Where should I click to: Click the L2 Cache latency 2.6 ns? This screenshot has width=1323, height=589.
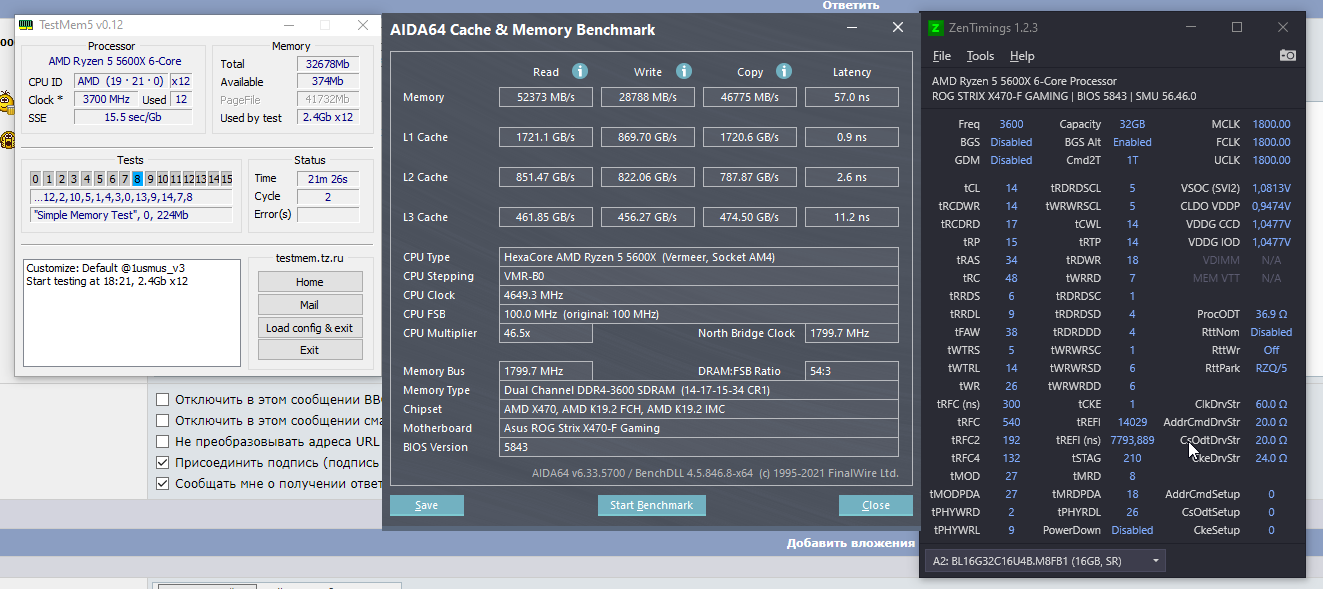click(851, 177)
